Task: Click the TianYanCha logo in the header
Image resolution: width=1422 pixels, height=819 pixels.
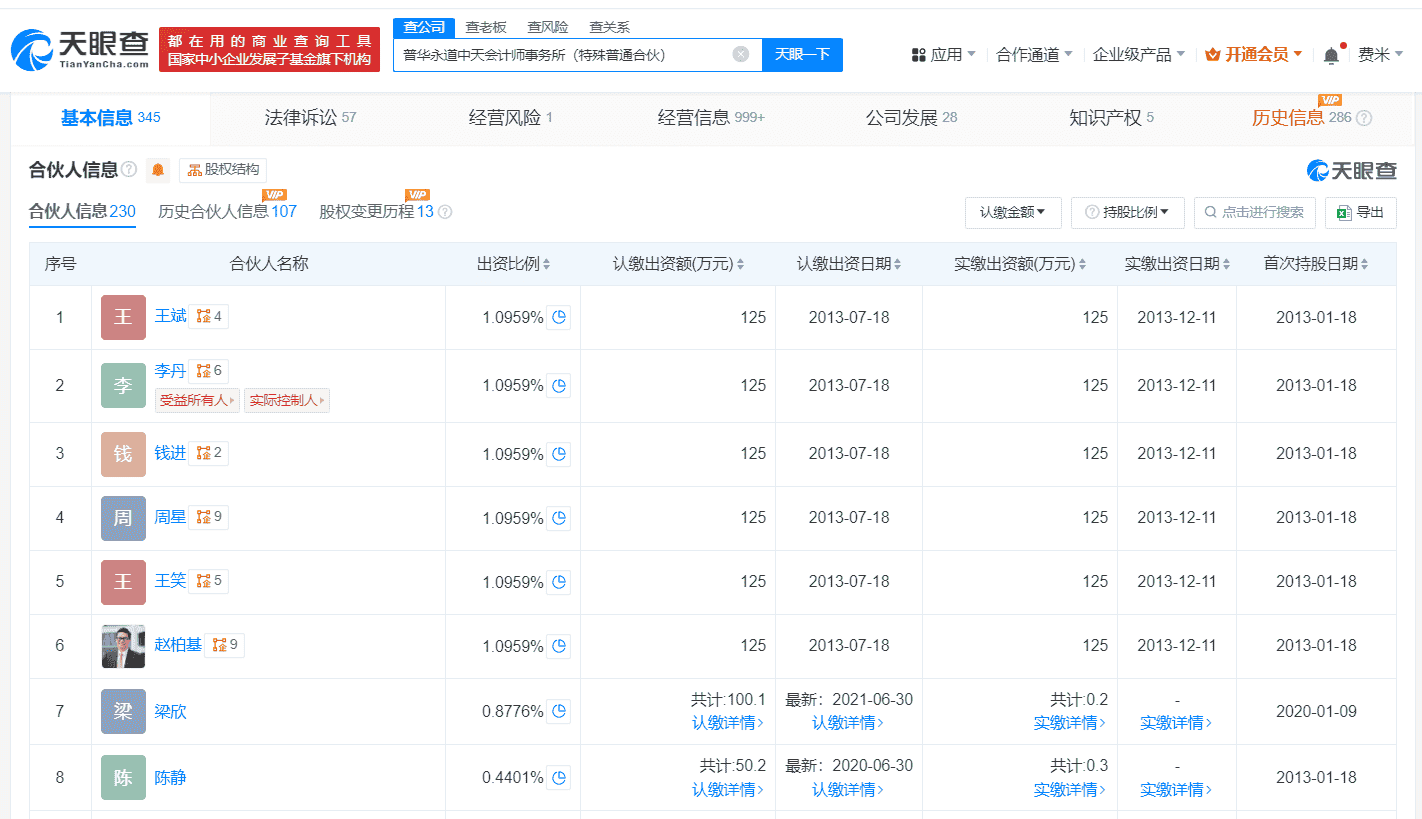Action: [80, 50]
